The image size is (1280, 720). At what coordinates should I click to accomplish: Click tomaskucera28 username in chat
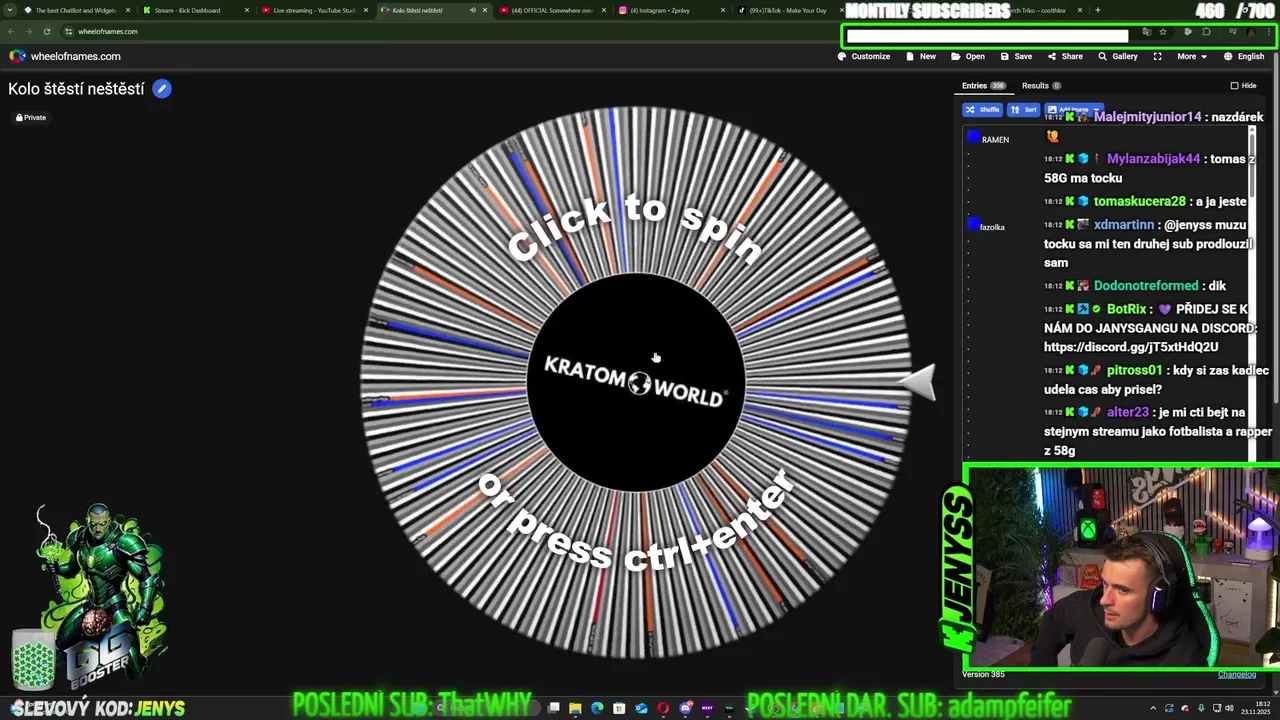pyautogui.click(x=1139, y=201)
